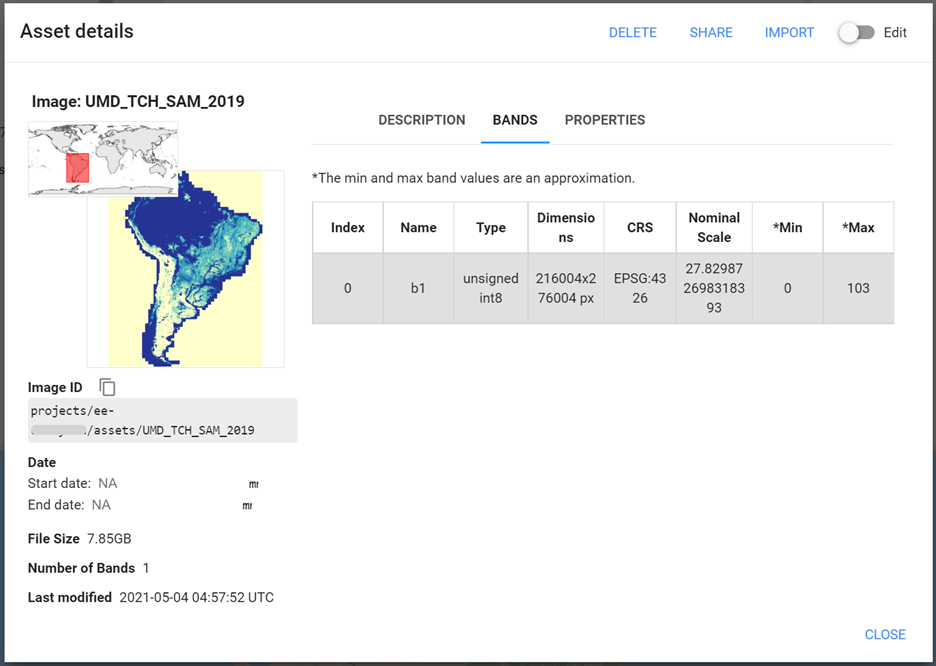Open the SHARE dialog for the asset
Image resolution: width=936 pixels, height=666 pixels.
[711, 32]
